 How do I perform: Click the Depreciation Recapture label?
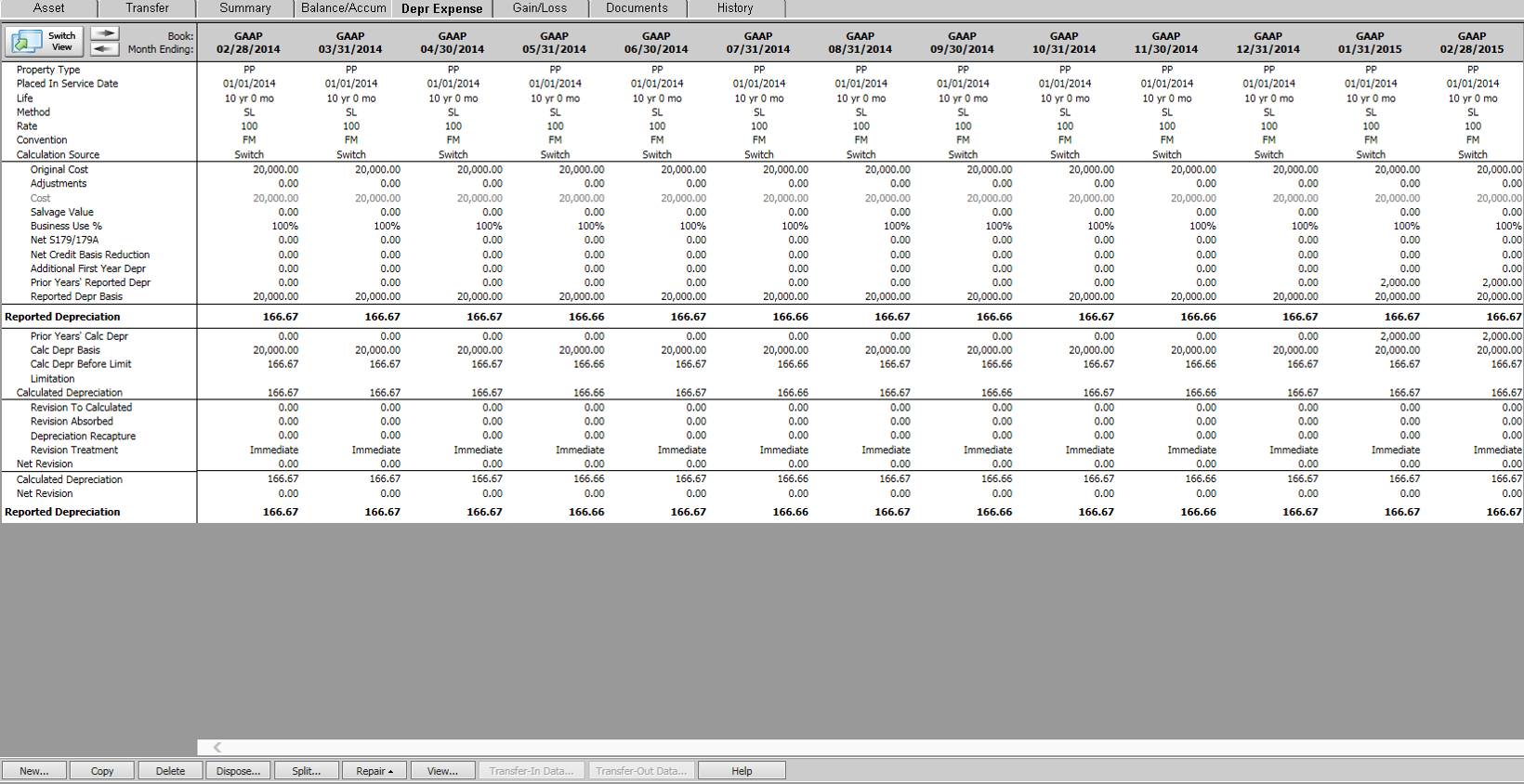tap(83, 437)
